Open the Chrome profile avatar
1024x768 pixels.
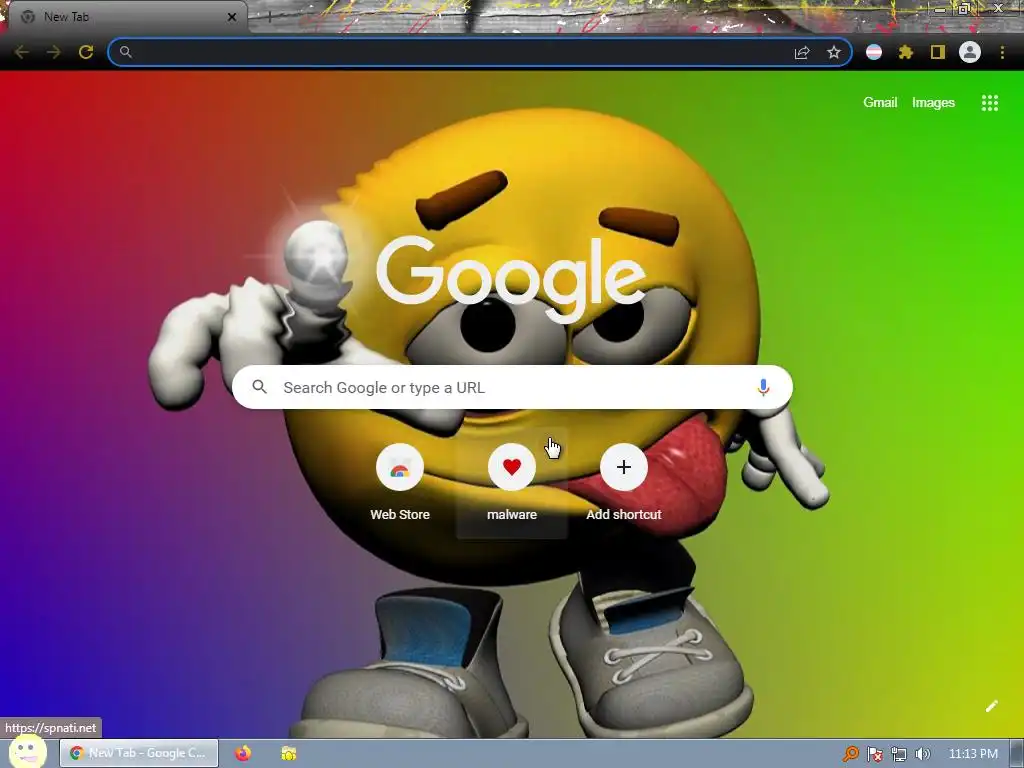[x=970, y=52]
